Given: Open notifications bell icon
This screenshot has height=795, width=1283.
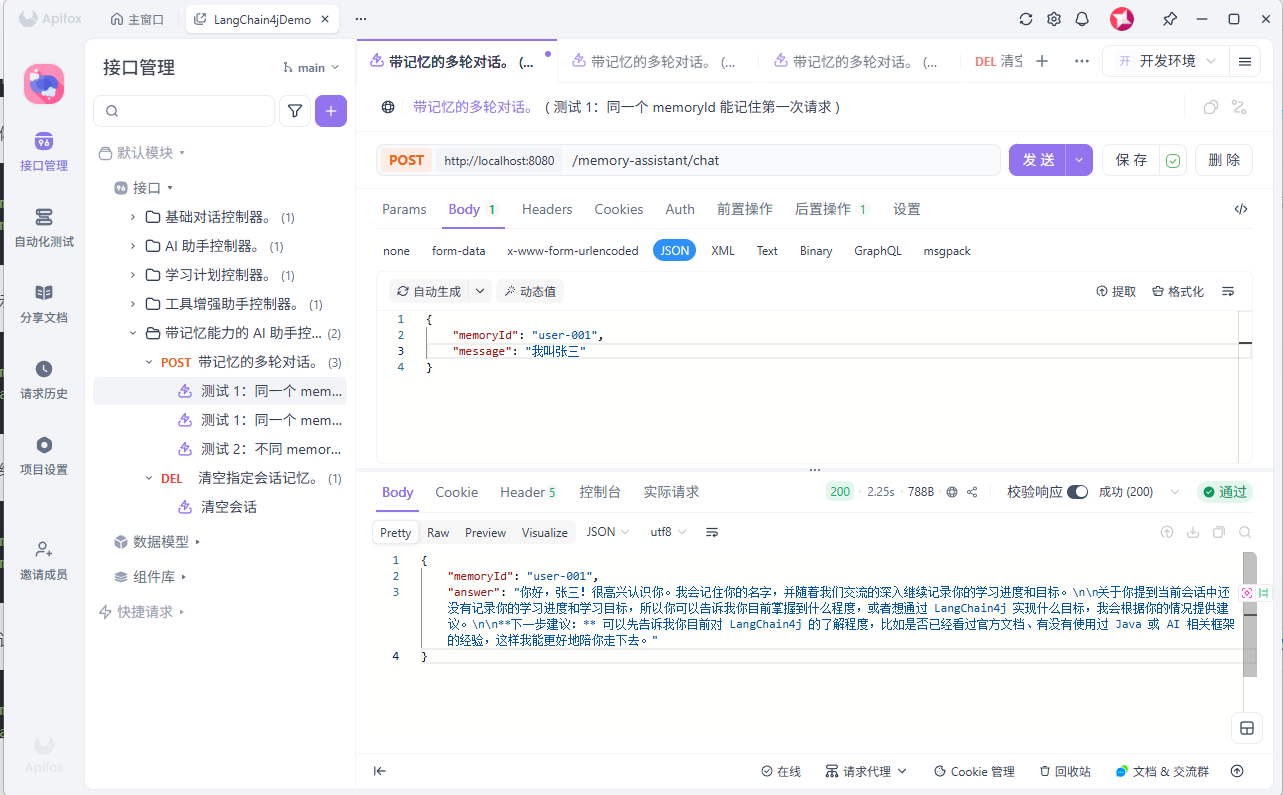Looking at the screenshot, I should [1082, 19].
